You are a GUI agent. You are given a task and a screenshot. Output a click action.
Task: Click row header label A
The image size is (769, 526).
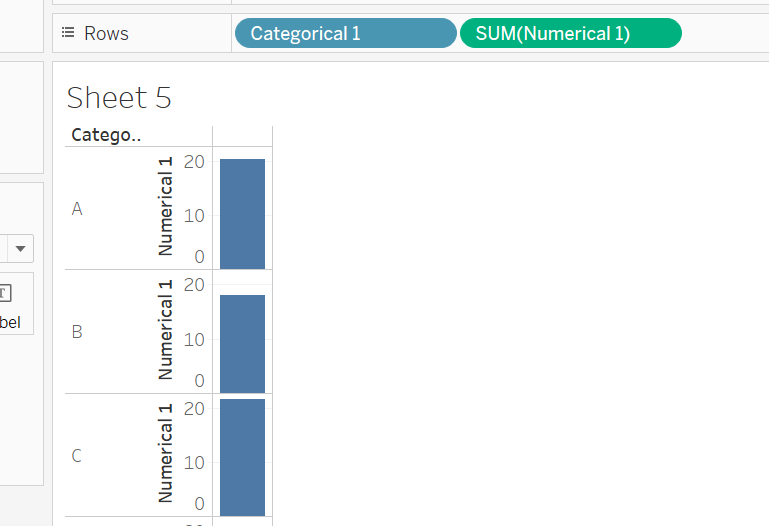tap(77, 209)
